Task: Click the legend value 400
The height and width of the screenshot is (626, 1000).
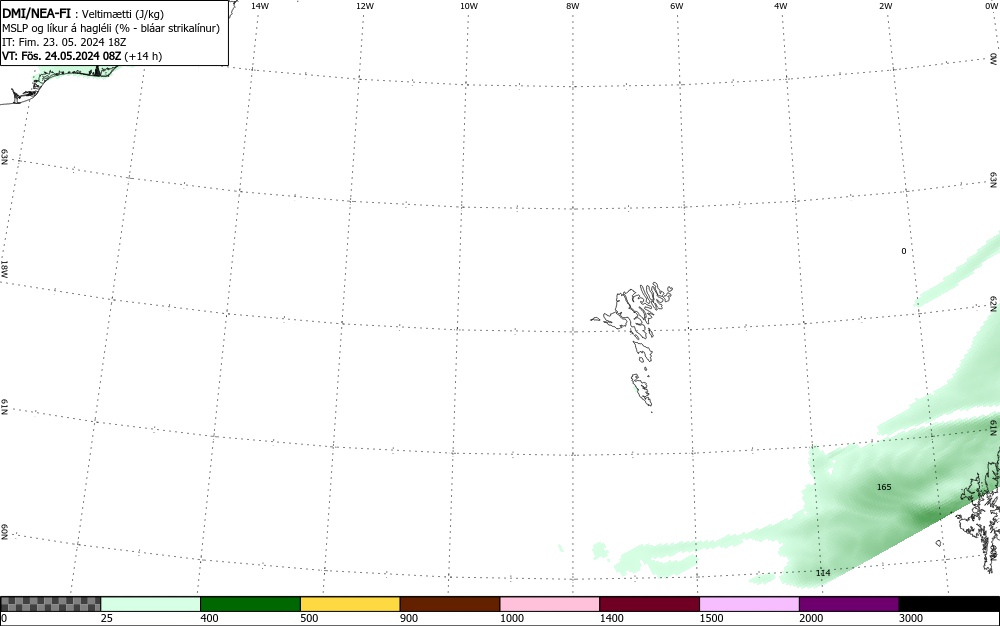Action: click(x=209, y=618)
